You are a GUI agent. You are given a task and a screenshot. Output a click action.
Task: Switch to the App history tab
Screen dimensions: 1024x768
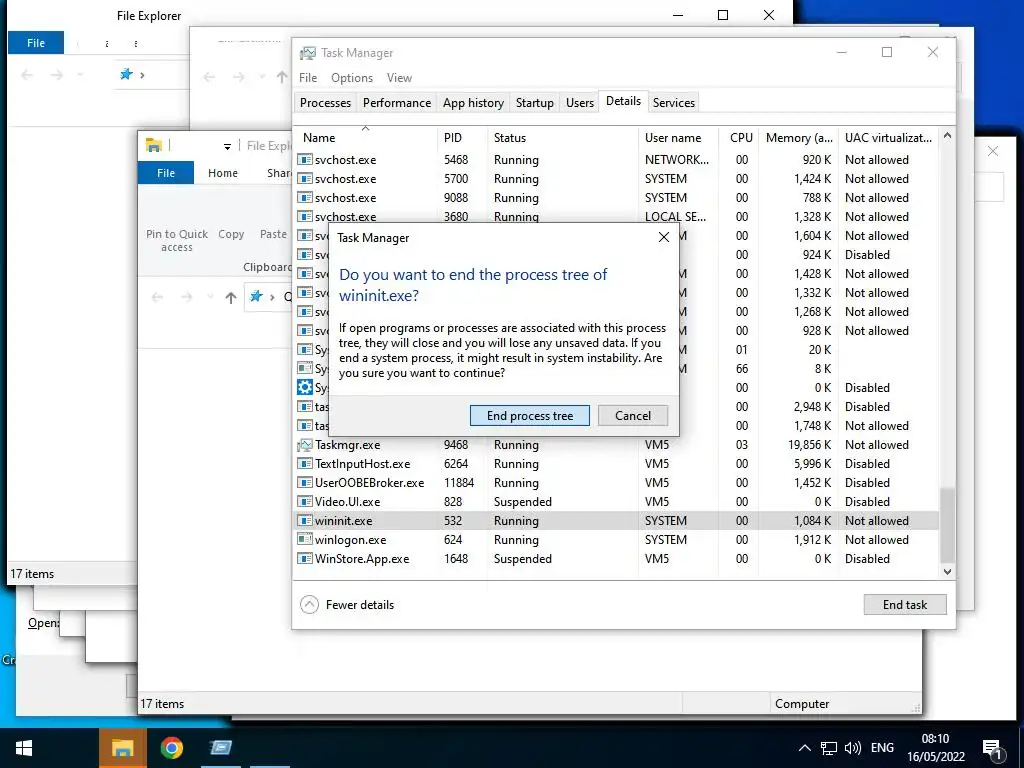pyautogui.click(x=473, y=103)
